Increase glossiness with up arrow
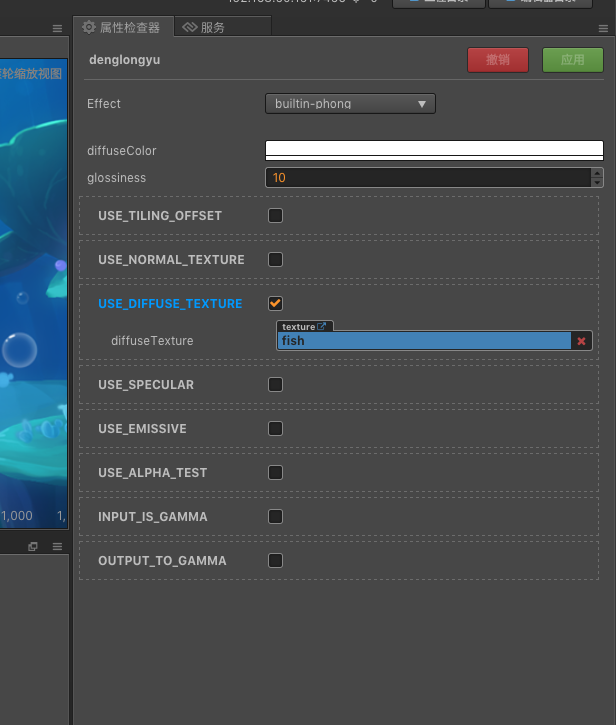The image size is (616, 725). coord(597,173)
